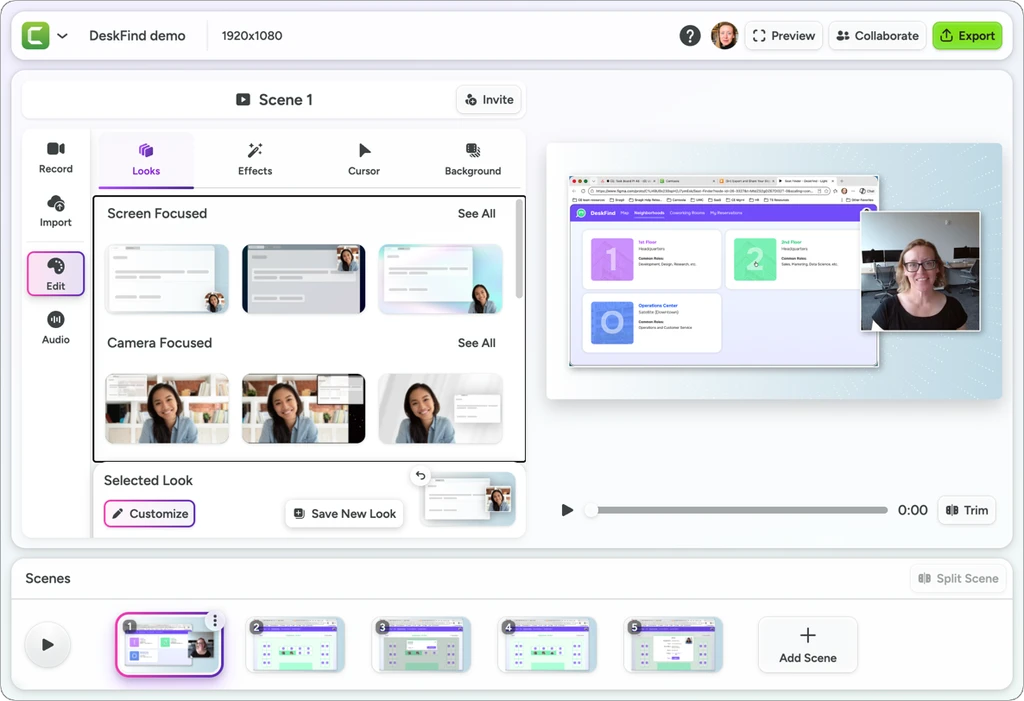Open the Import cloud option

(x=56, y=211)
